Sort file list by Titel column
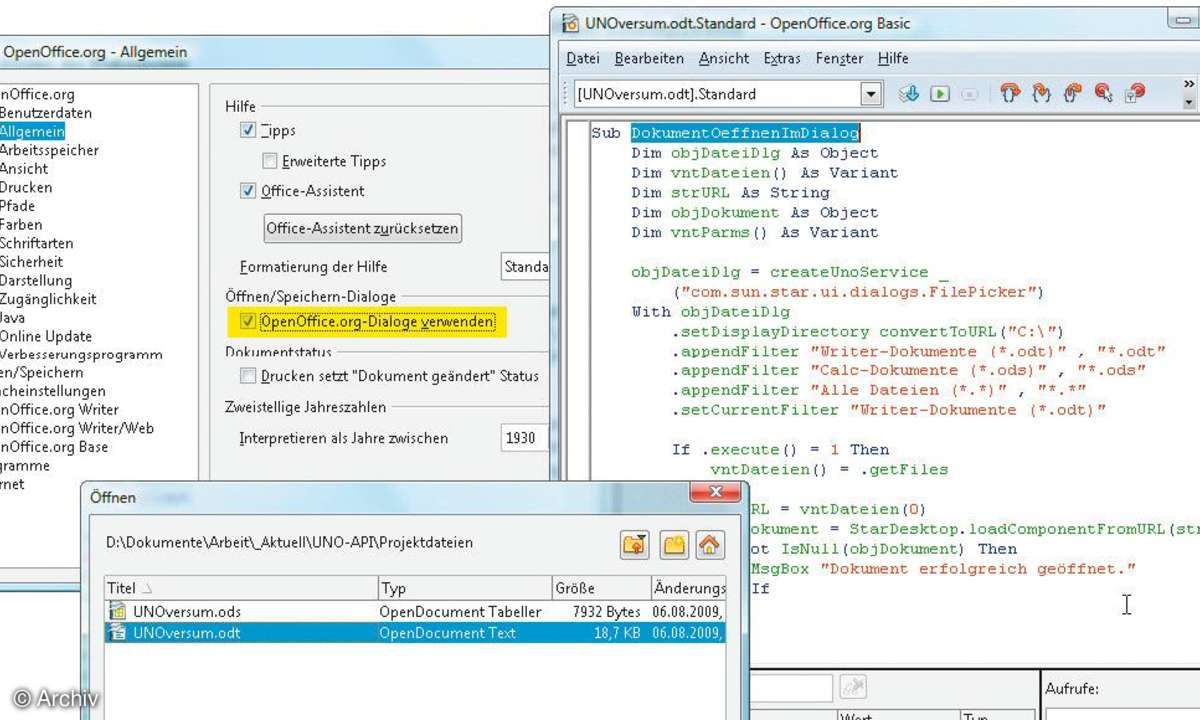The image size is (1200, 720). pos(241,588)
